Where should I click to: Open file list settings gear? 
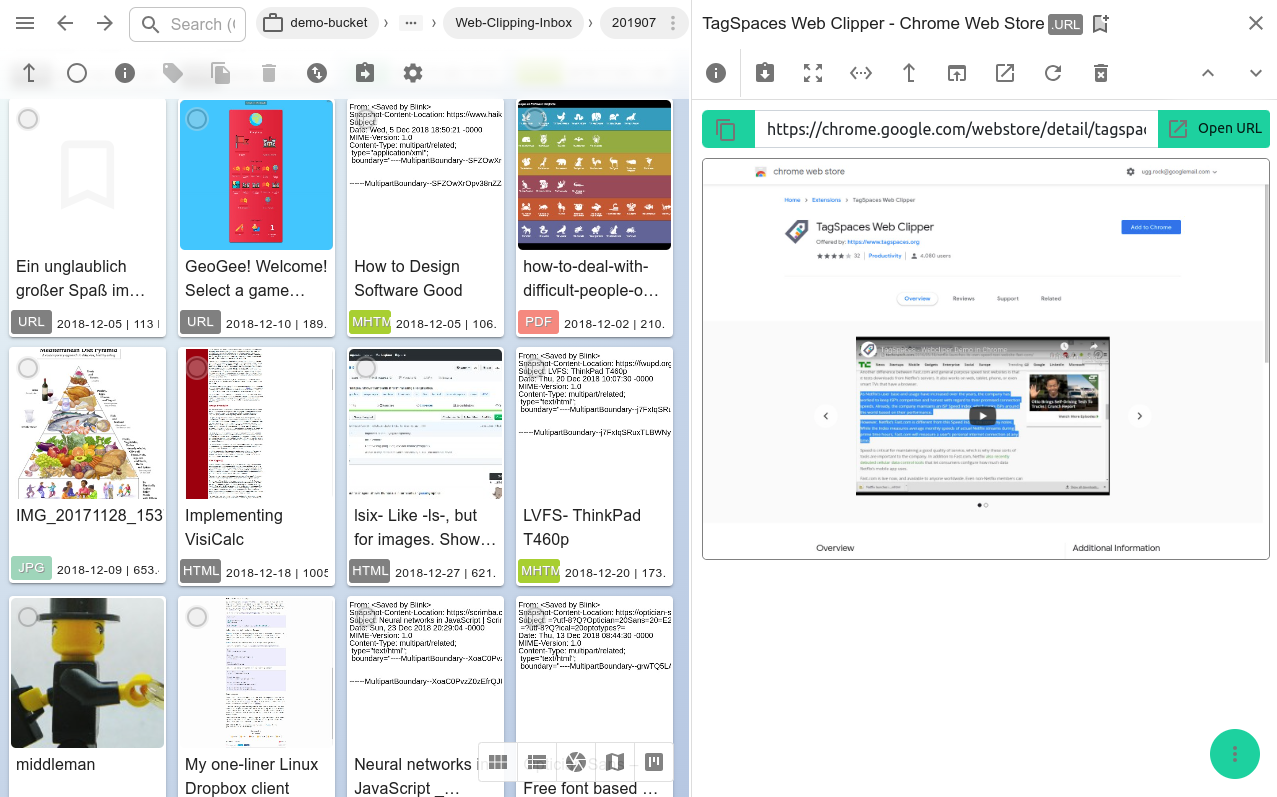click(413, 73)
